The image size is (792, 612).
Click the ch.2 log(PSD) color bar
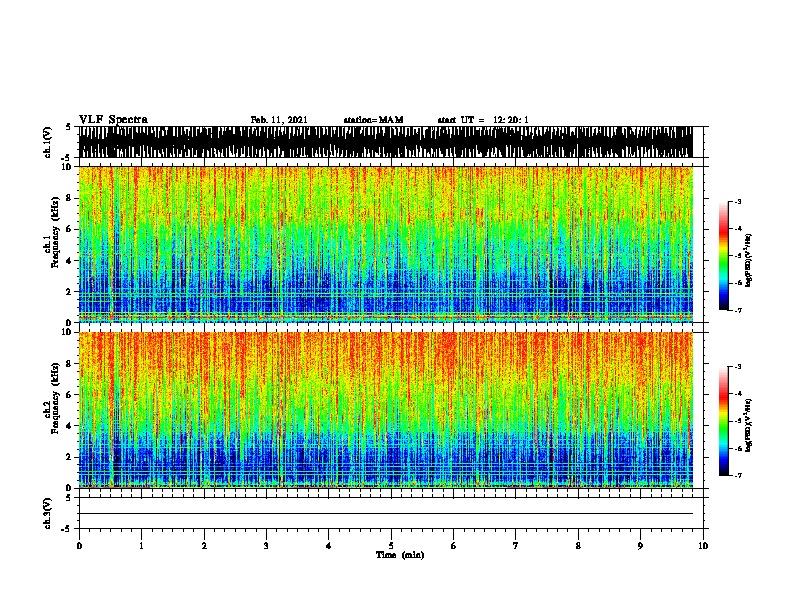point(723,421)
